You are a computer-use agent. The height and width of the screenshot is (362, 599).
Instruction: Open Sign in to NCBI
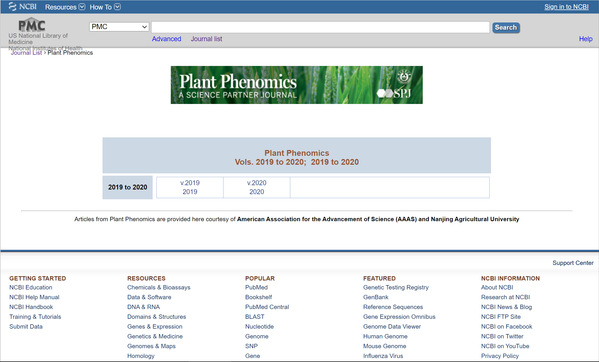[x=566, y=7]
